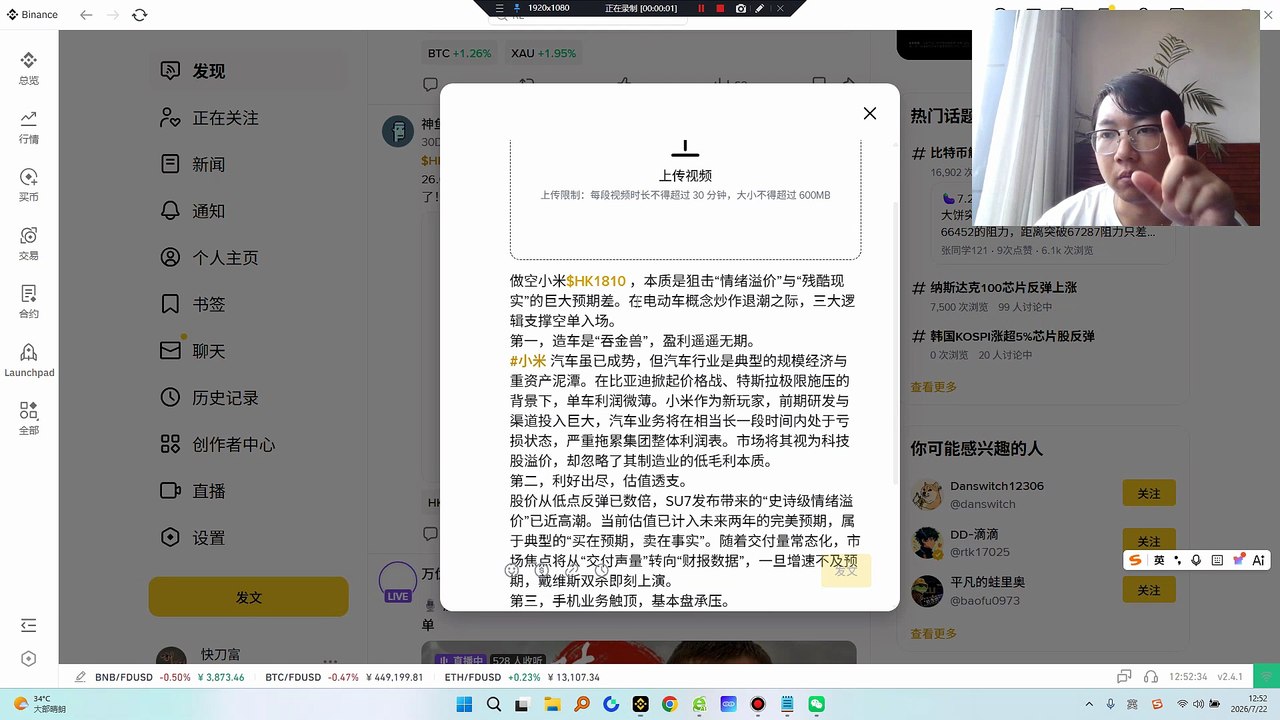Open the 聊天 chat menu item
Image resolution: width=1280 pixels, height=720 pixels.
[248, 351]
